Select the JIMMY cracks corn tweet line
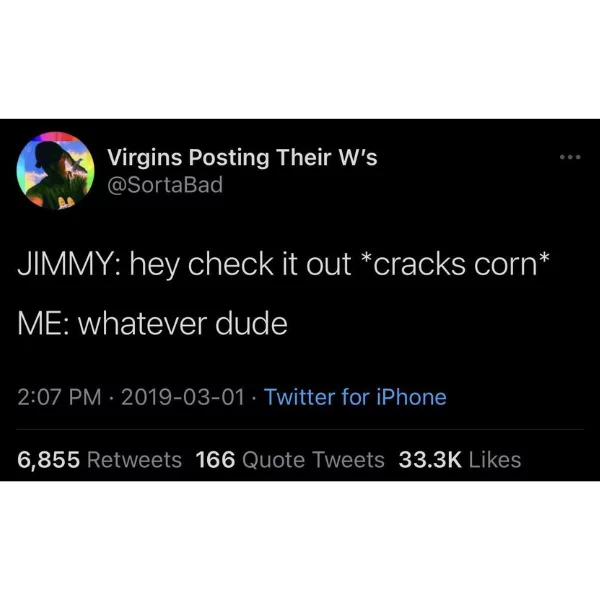This screenshot has width=600, height=600. click(x=284, y=265)
